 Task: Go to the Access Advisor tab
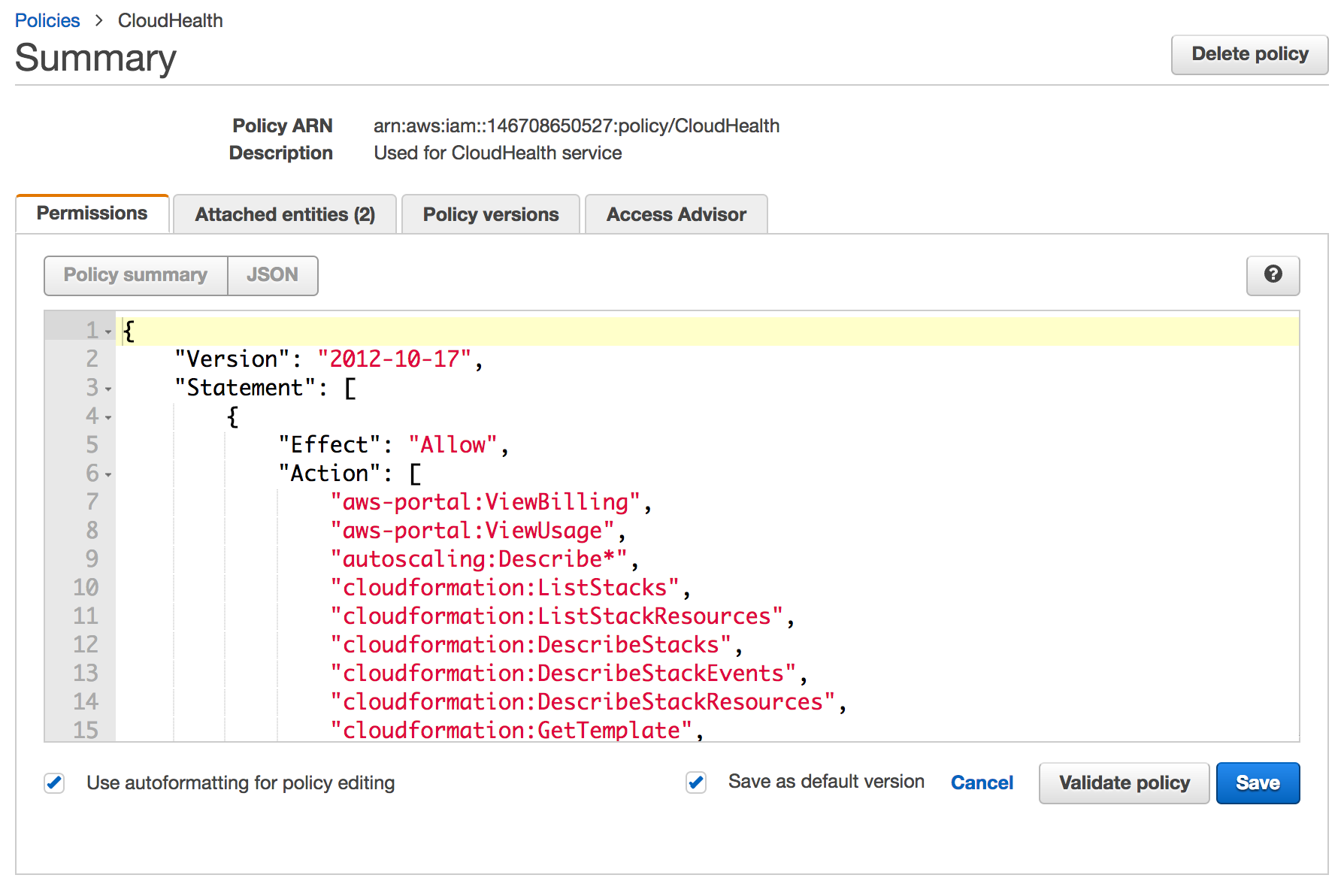676,215
